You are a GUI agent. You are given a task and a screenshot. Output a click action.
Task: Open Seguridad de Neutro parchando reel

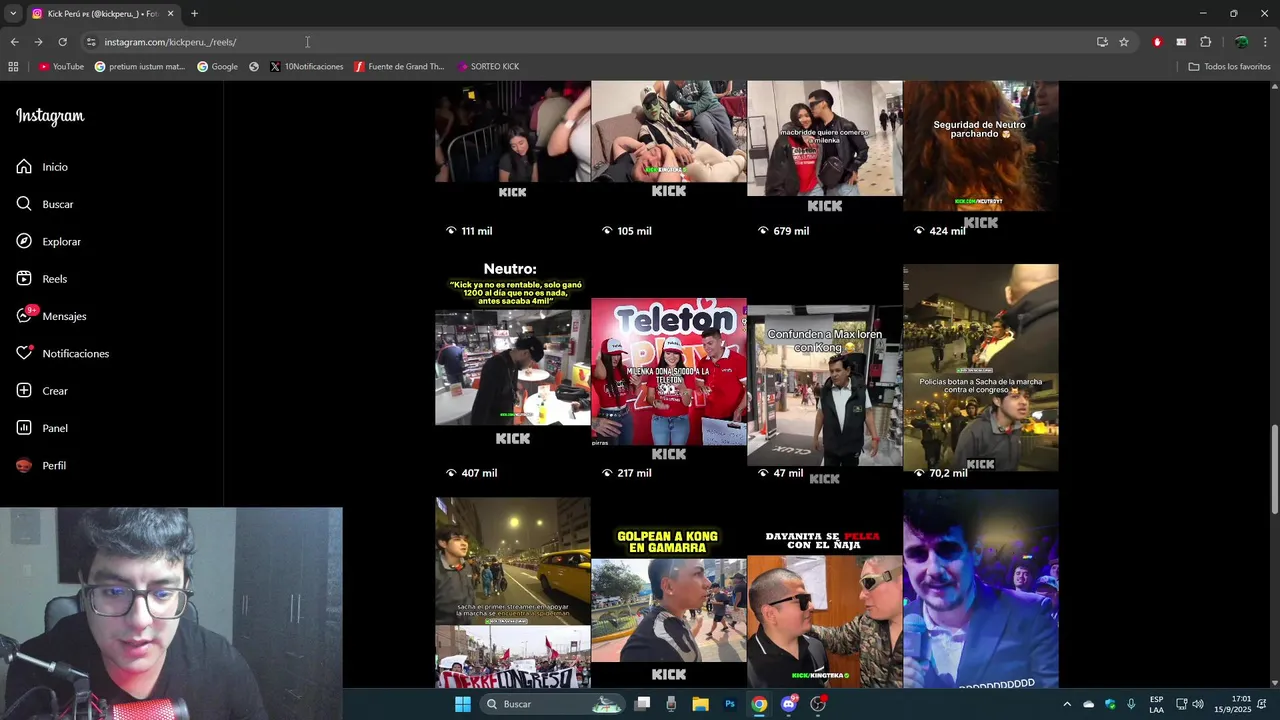point(980,160)
